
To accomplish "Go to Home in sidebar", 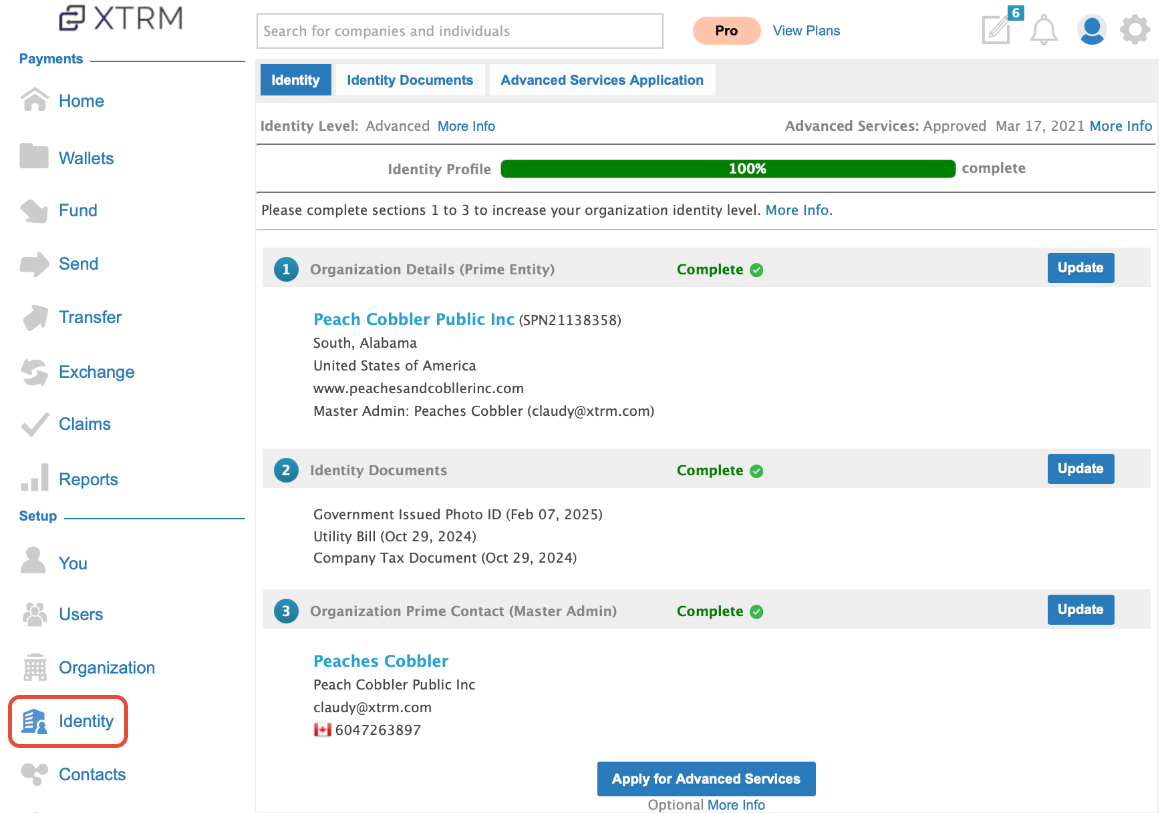I will tap(81, 101).
